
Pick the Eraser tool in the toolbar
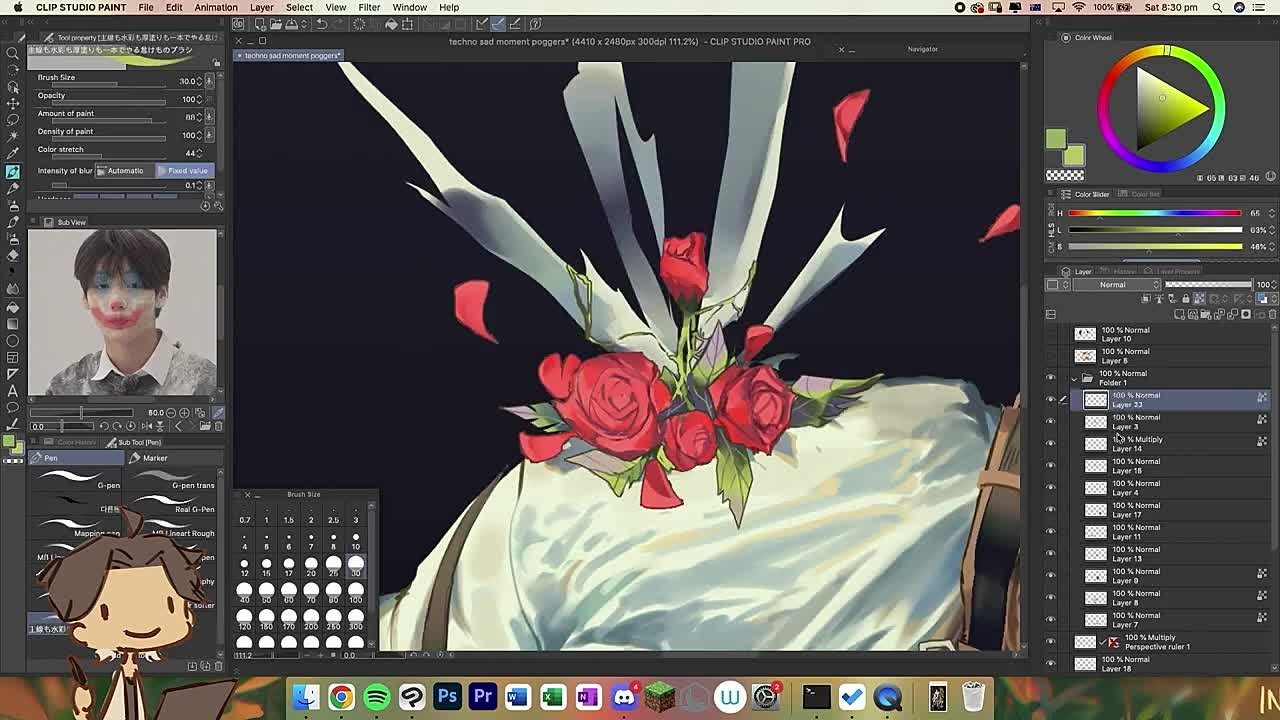point(13,255)
